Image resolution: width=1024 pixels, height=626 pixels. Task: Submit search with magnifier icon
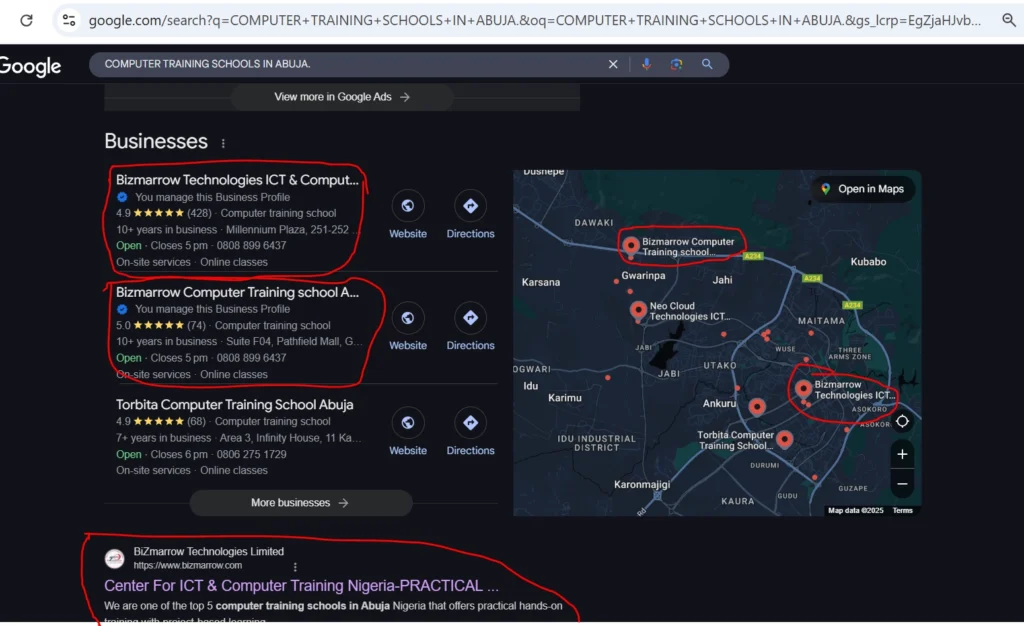tap(707, 64)
